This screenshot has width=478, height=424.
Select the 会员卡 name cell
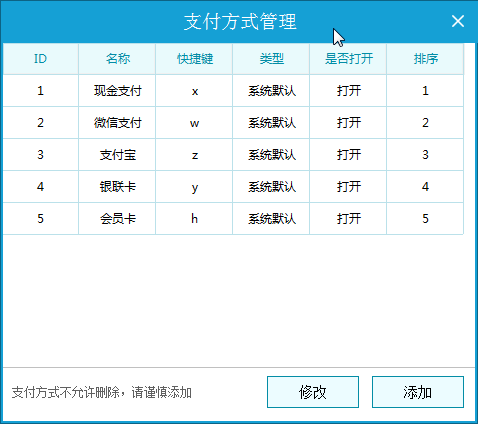tap(117, 219)
